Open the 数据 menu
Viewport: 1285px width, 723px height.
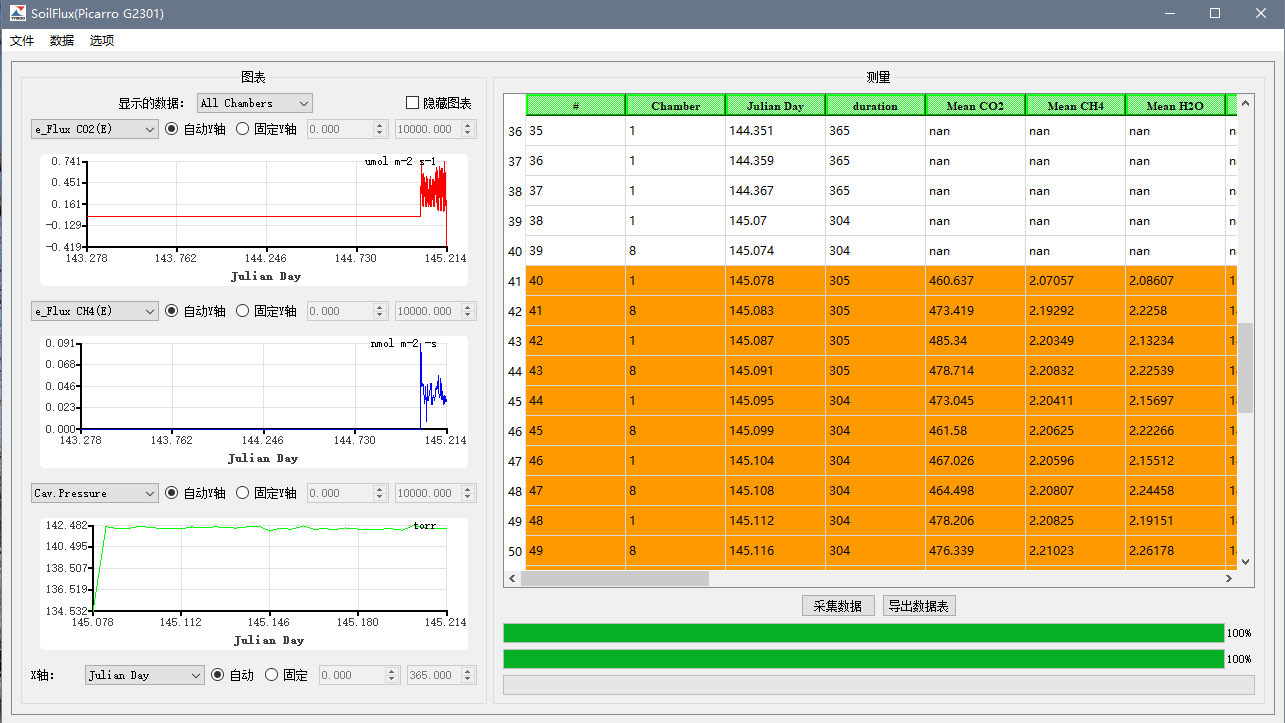point(62,41)
